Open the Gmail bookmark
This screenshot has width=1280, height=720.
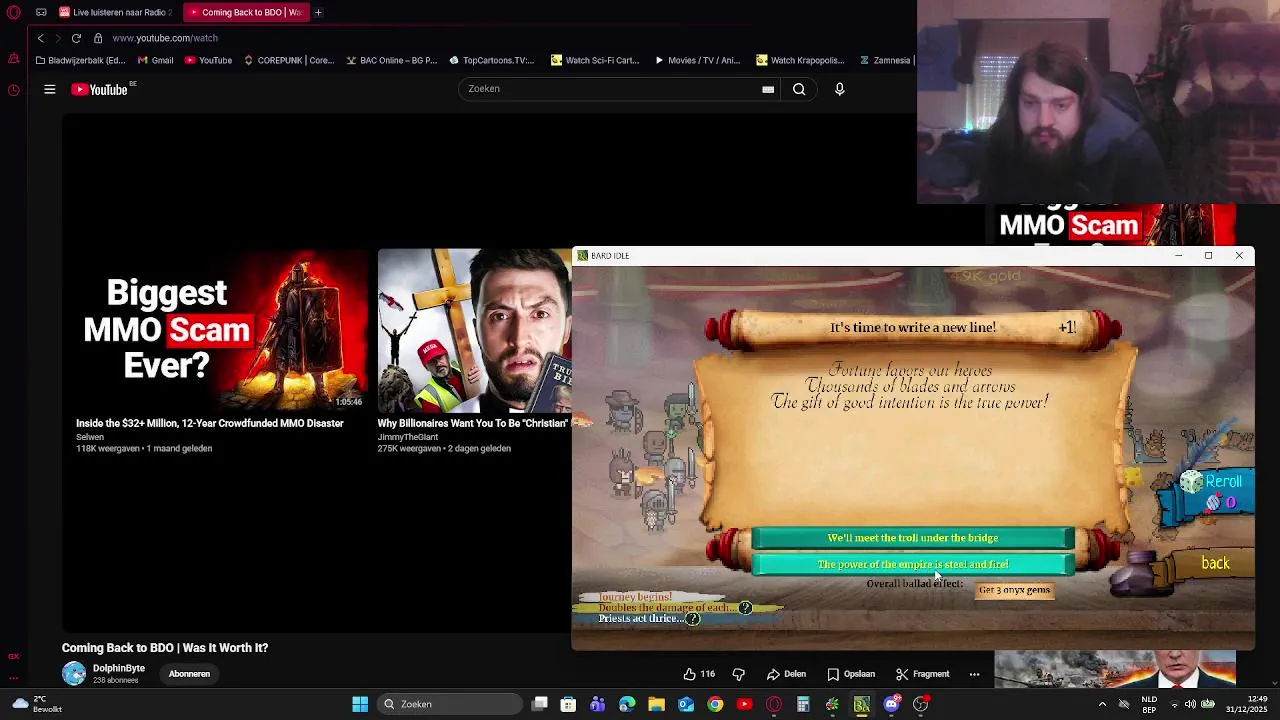pyautogui.click(x=154, y=60)
